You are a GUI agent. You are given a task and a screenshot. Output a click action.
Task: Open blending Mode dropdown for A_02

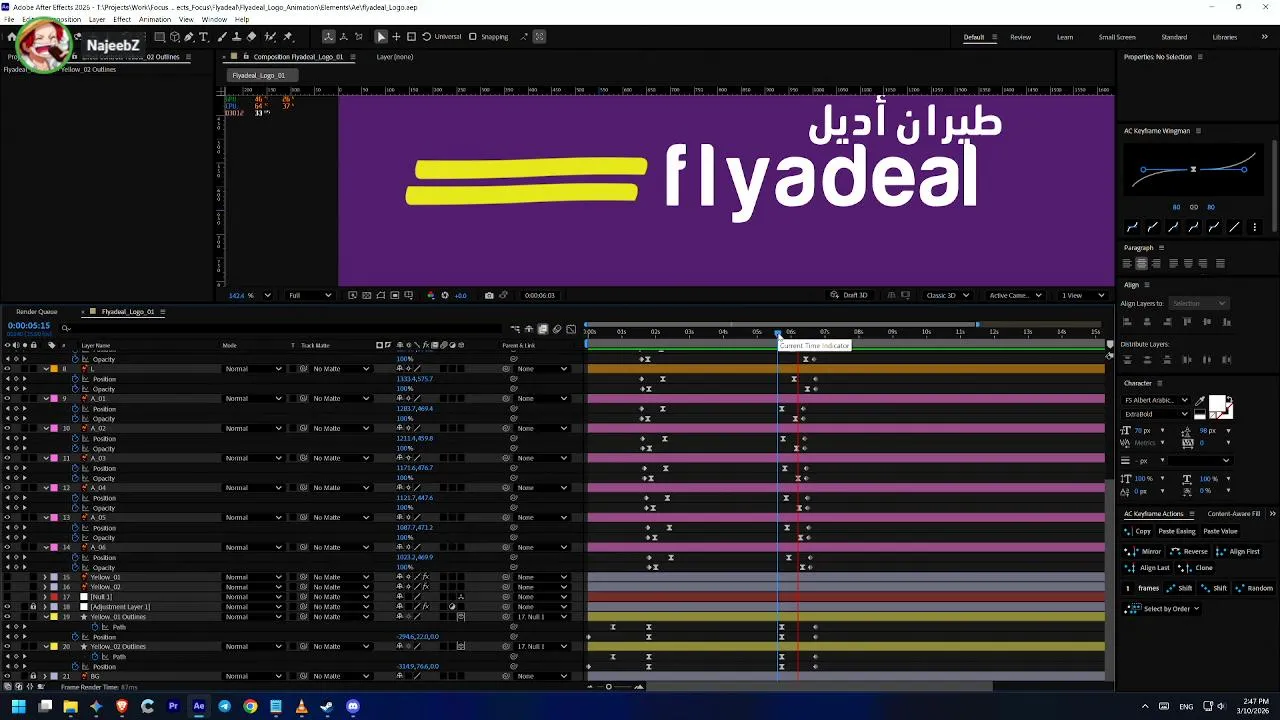(x=253, y=428)
